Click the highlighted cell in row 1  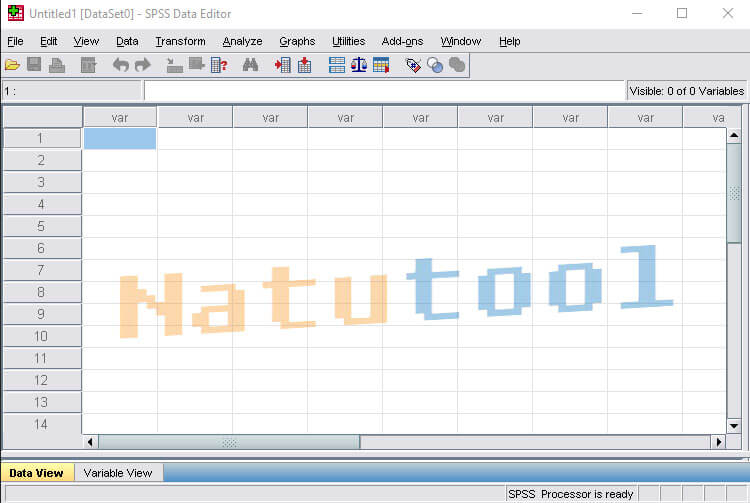click(x=120, y=139)
